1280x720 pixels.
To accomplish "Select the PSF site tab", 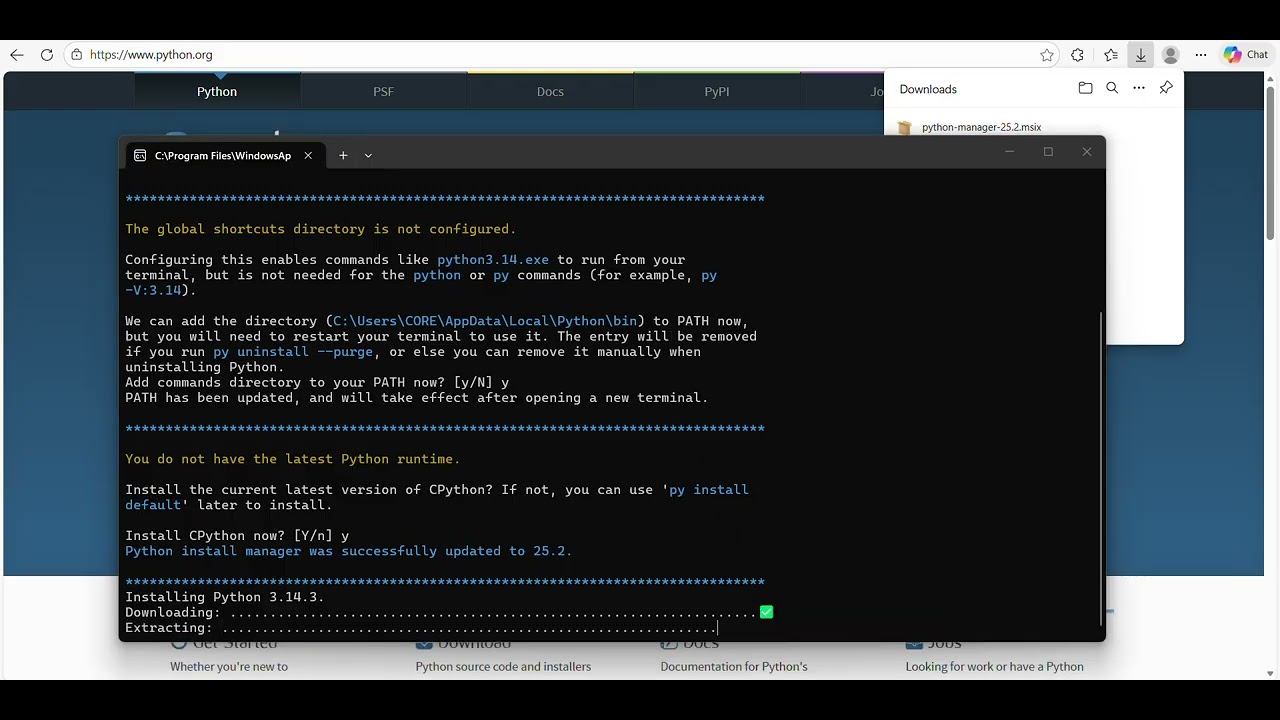I will coord(383,91).
